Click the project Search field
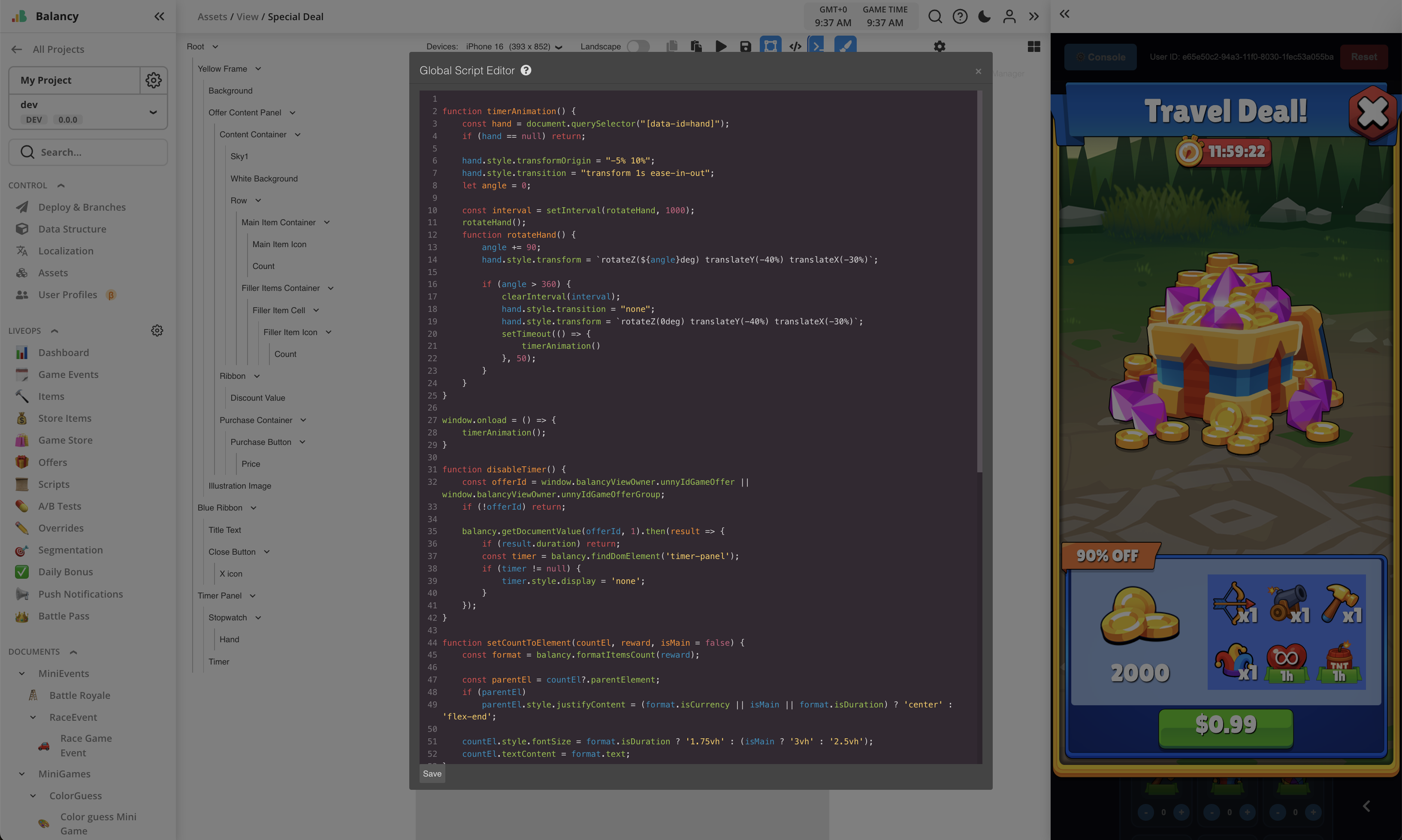1402x840 pixels. point(88,152)
